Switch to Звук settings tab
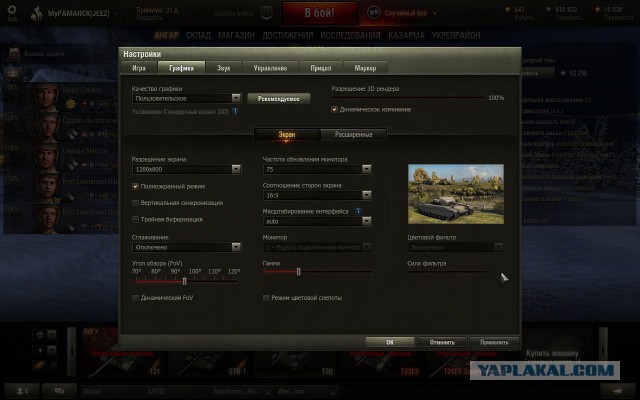 (x=224, y=68)
